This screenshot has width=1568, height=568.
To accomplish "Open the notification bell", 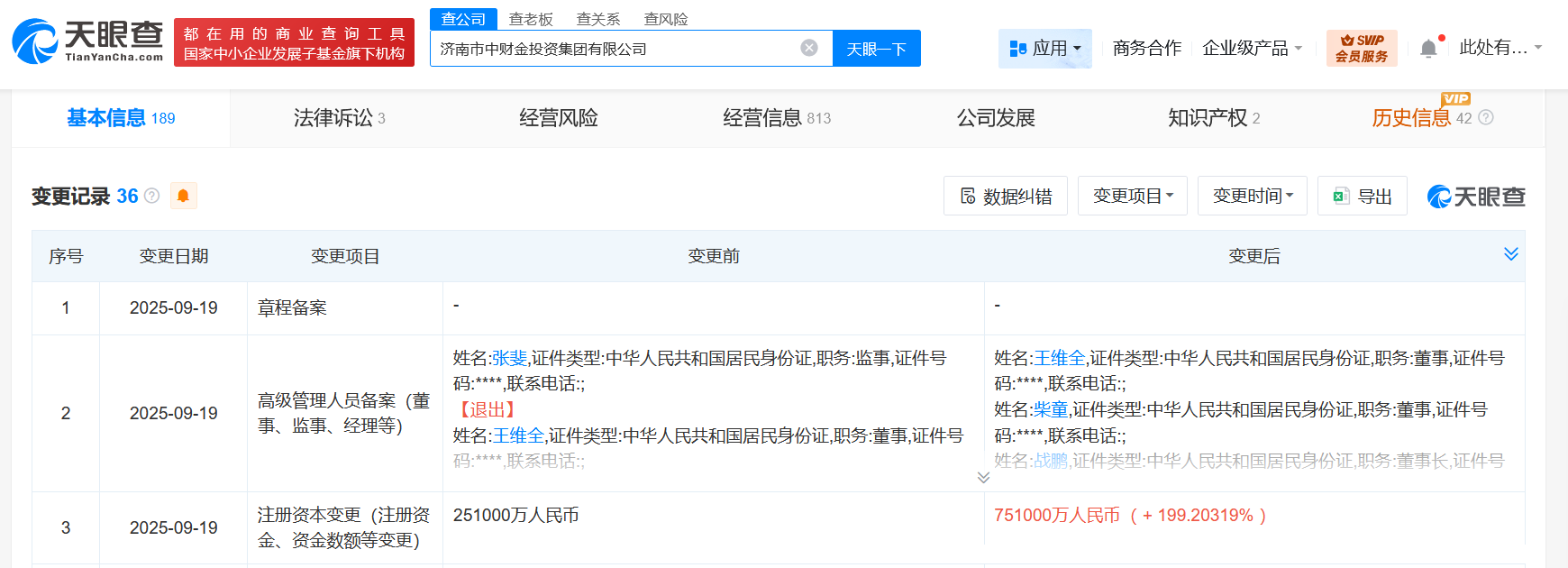I will (1428, 49).
